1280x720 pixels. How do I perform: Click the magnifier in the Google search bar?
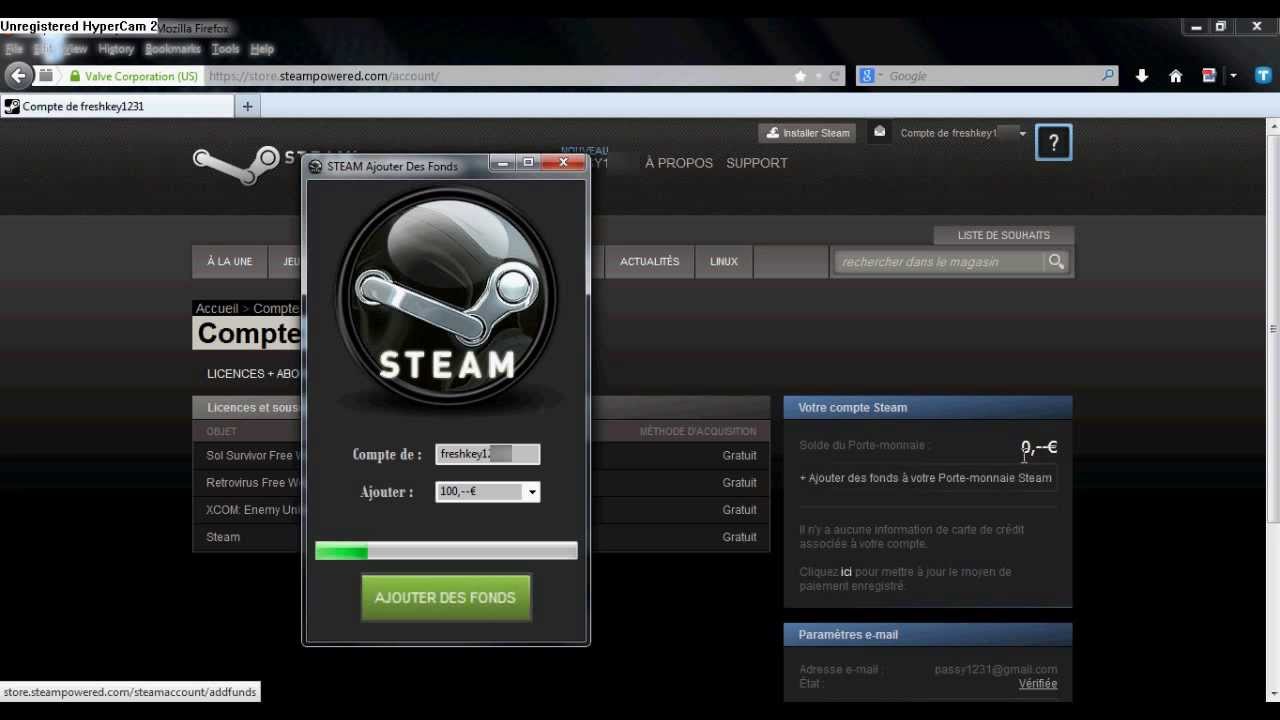click(x=1107, y=75)
